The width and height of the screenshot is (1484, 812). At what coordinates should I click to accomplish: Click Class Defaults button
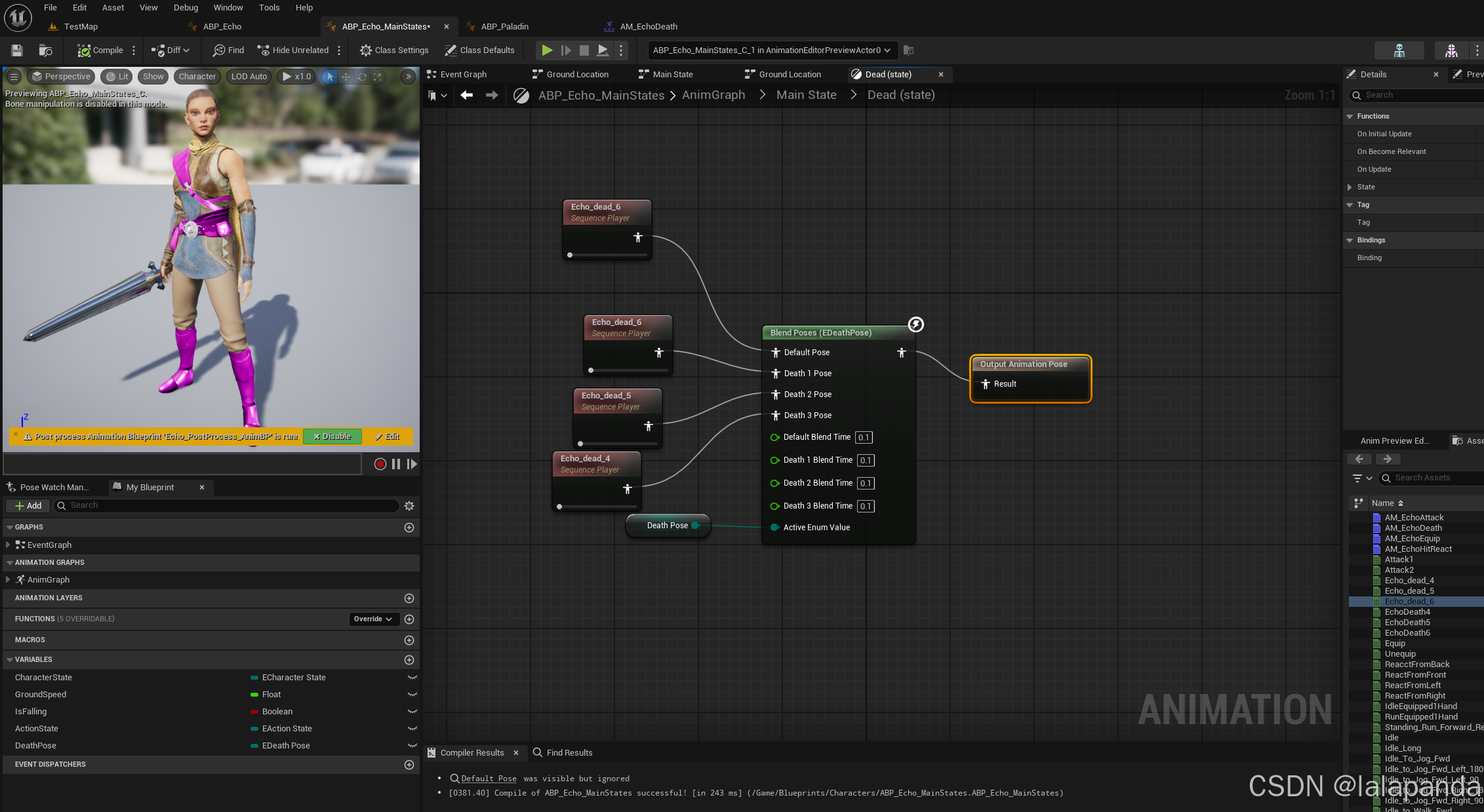[x=479, y=50]
